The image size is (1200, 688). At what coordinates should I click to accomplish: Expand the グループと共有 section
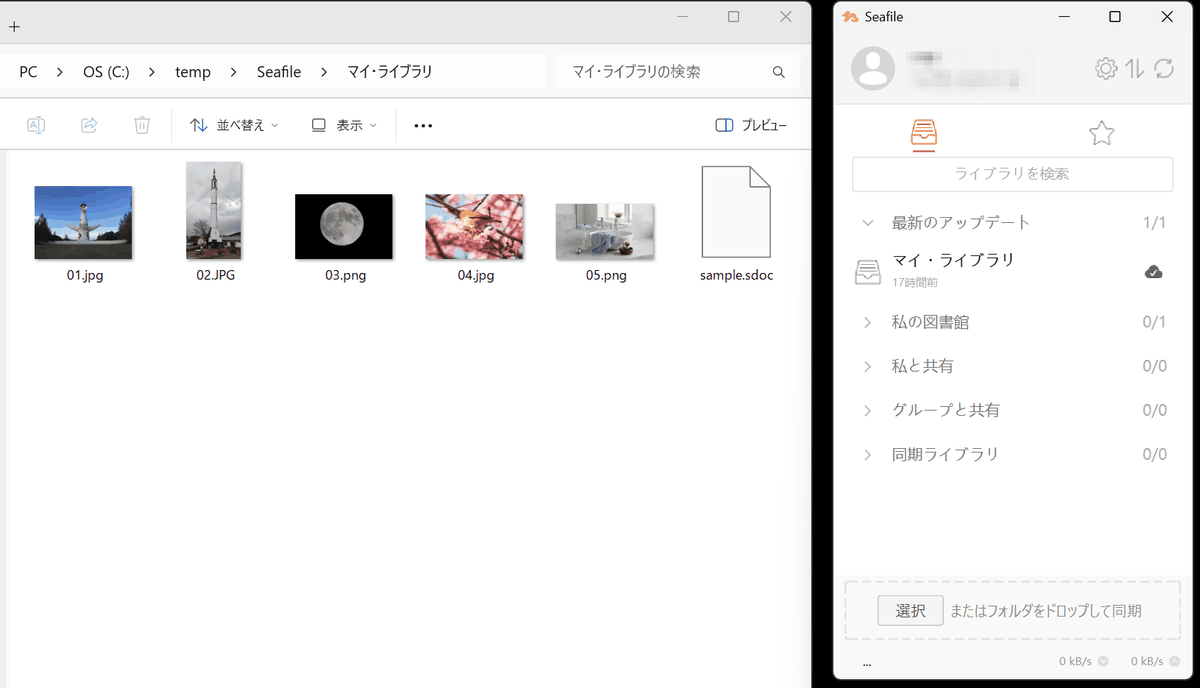[x=868, y=411]
